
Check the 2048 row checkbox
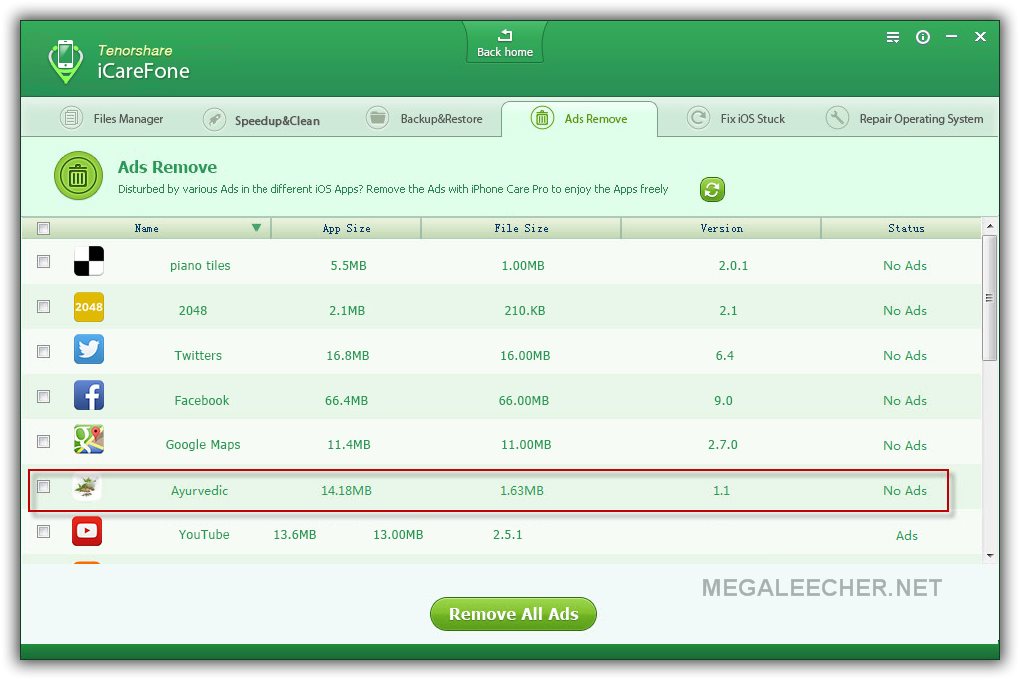[44, 306]
